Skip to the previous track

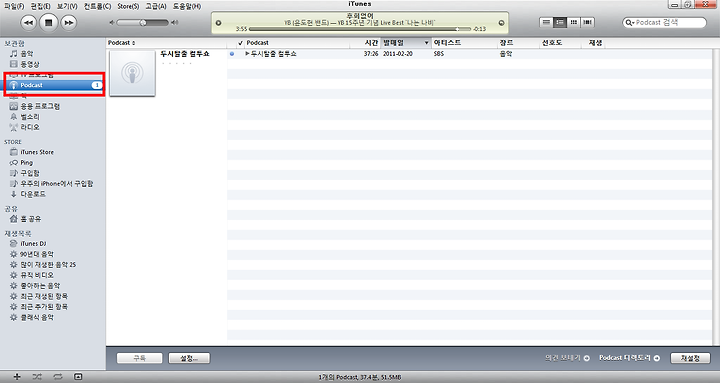click(28, 23)
